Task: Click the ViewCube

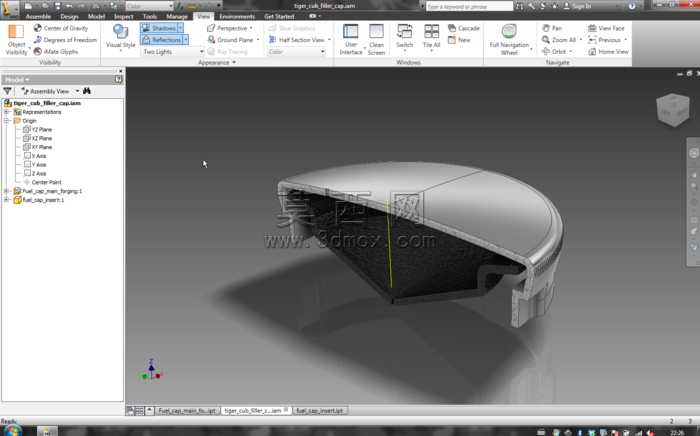Action: coord(673,109)
